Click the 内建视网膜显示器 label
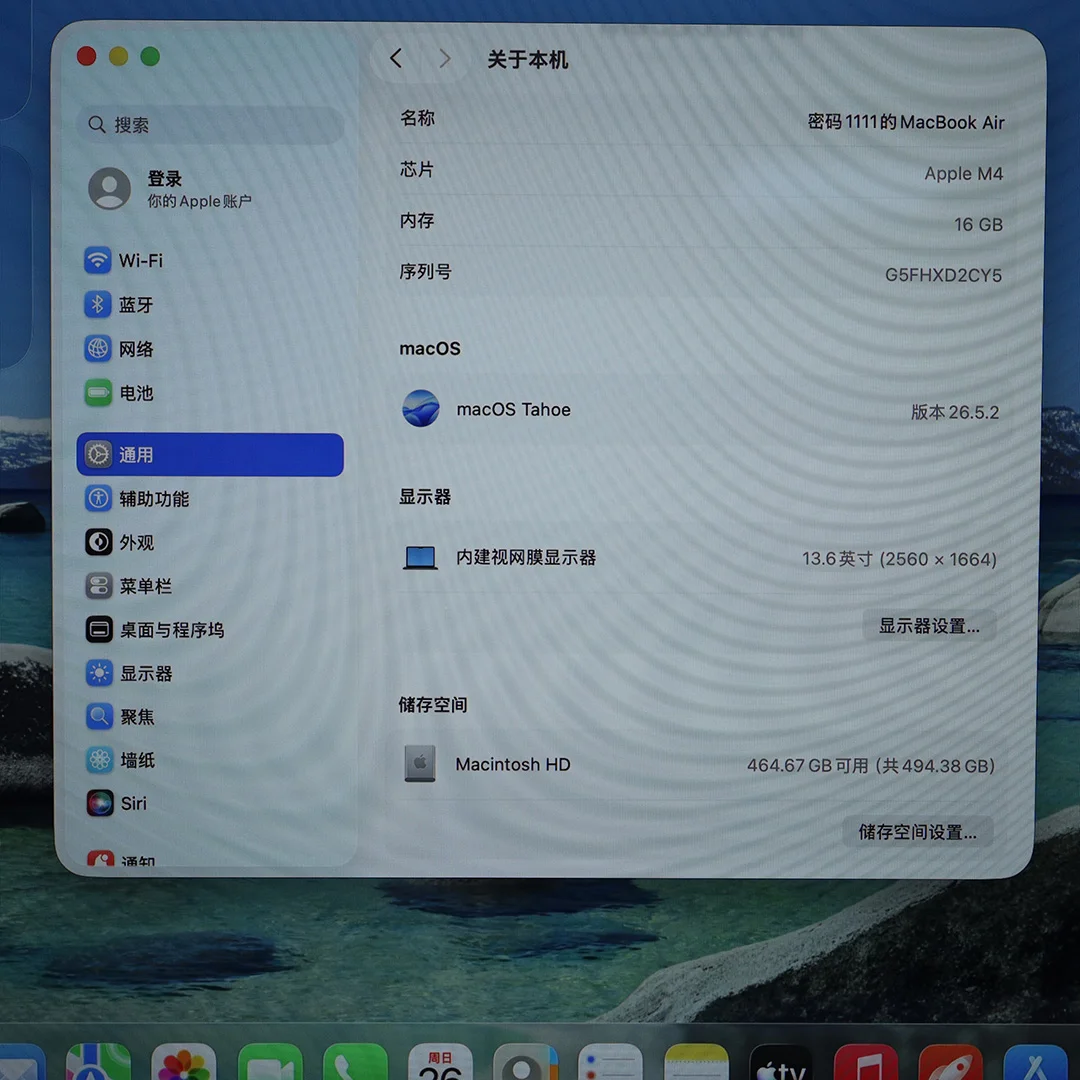1080x1080 pixels. (526, 557)
